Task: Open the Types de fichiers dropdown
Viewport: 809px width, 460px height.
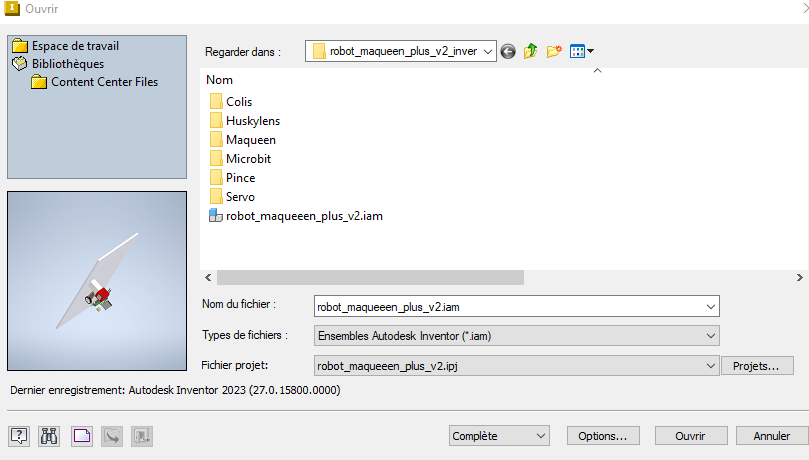Action: click(710, 336)
